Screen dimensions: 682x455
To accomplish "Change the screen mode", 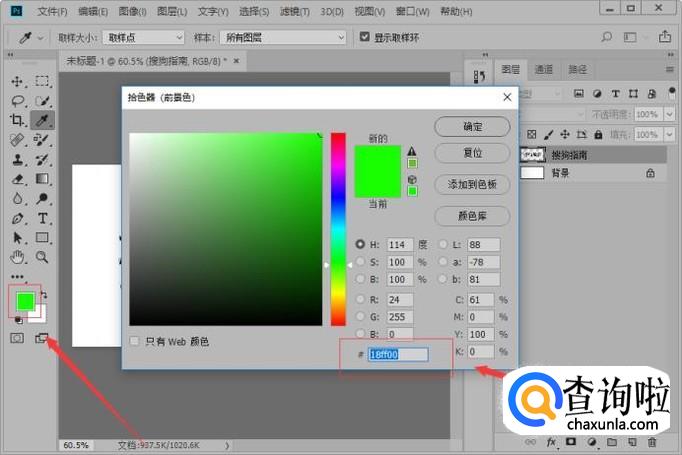I will click(x=42, y=338).
